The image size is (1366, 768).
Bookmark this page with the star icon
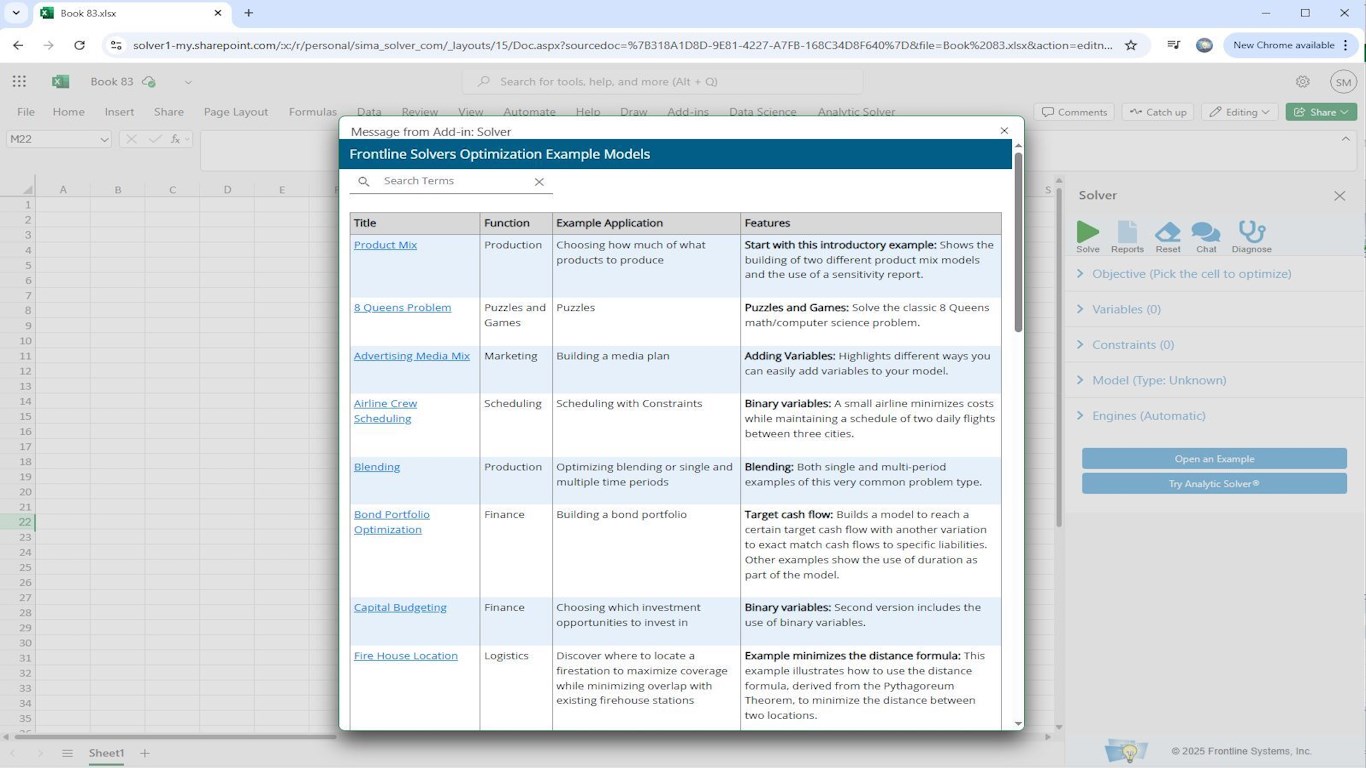click(x=1131, y=45)
